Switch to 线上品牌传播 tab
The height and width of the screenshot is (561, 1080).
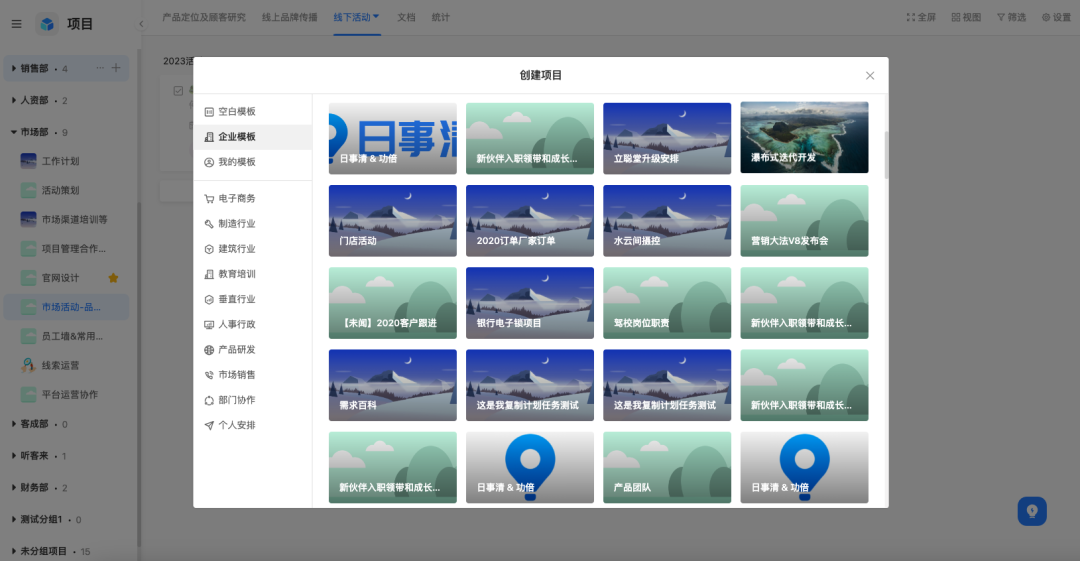(289, 17)
